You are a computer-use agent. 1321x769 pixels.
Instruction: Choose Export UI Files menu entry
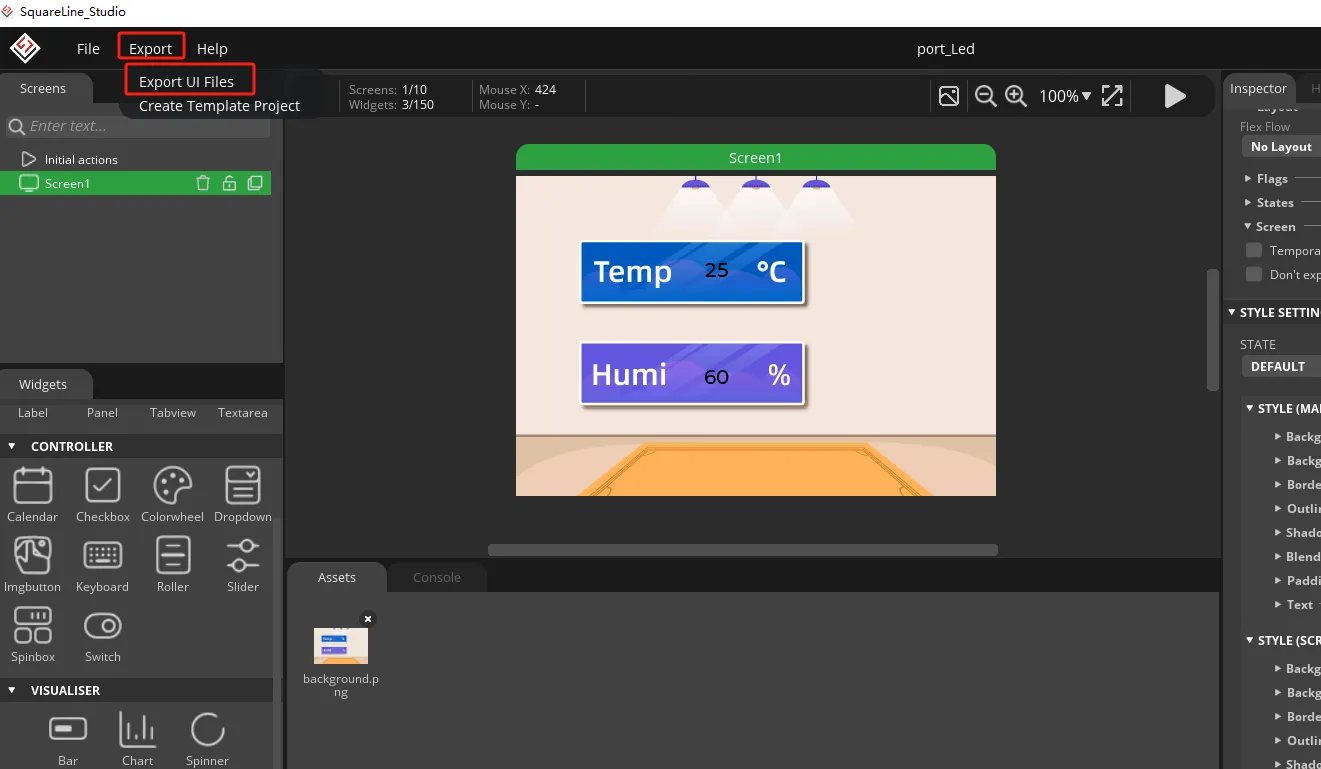point(187,82)
